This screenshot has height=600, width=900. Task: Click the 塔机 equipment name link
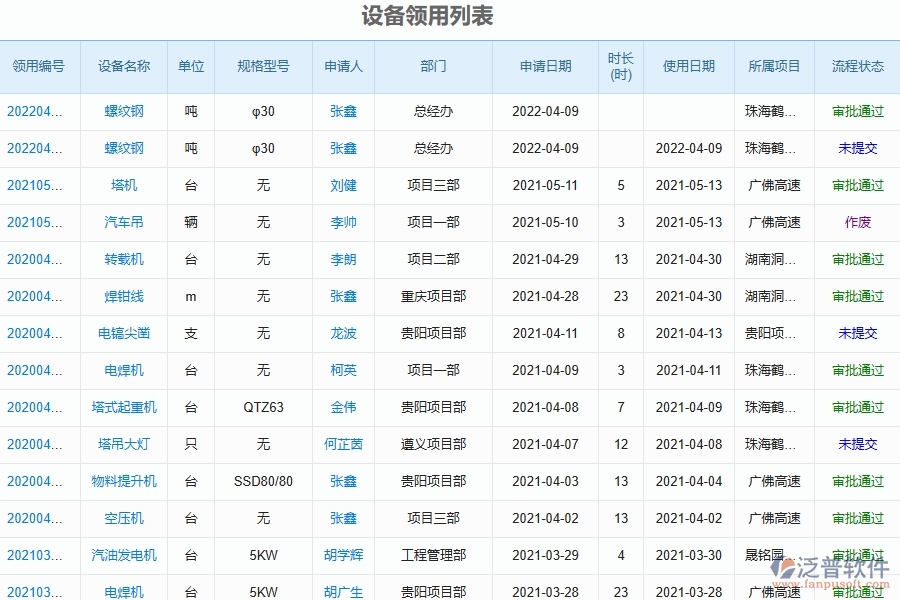(x=124, y=186)
